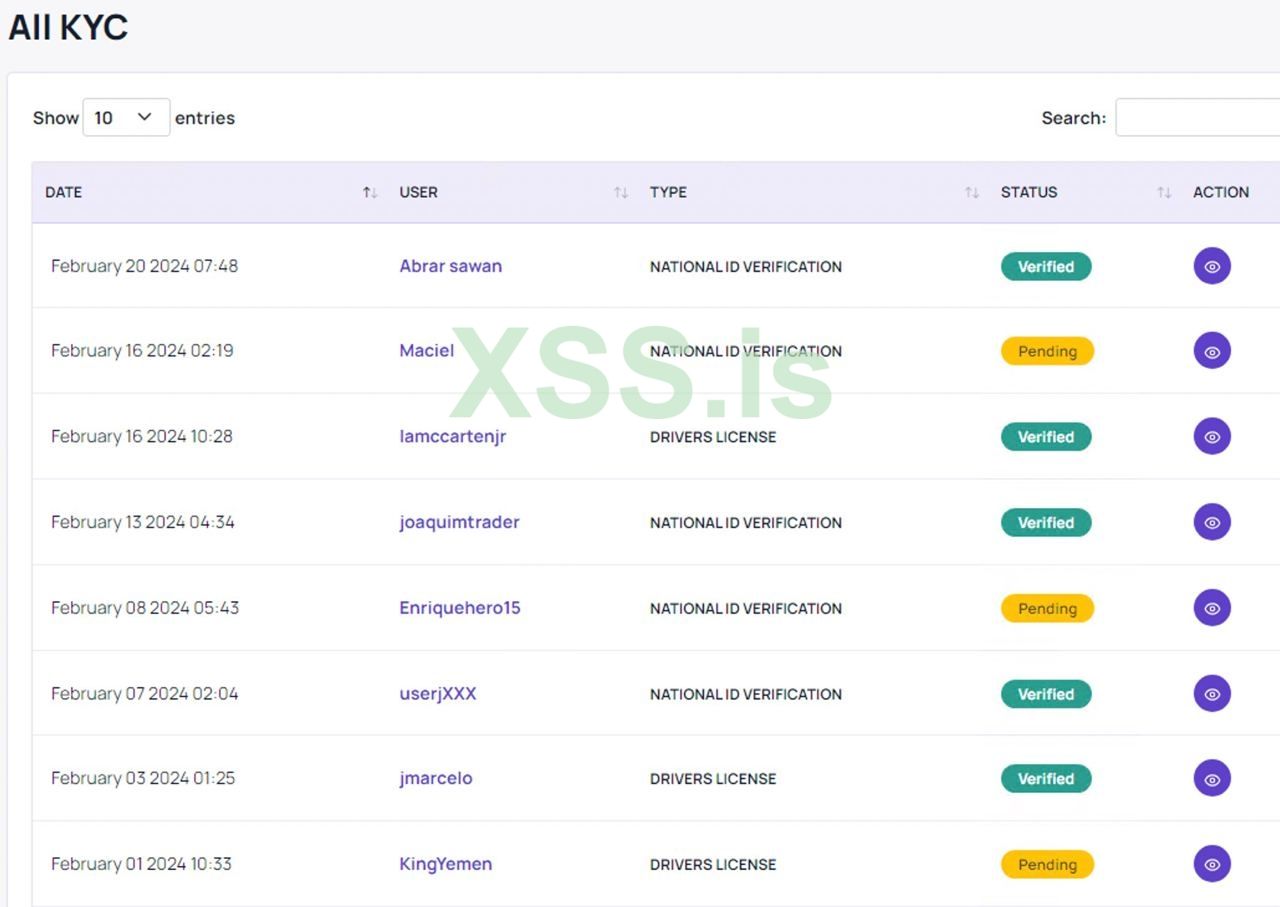Sort the table by TYPE column
The width and height of the screenshot is (1280, 907).
(x=969, y=192)
